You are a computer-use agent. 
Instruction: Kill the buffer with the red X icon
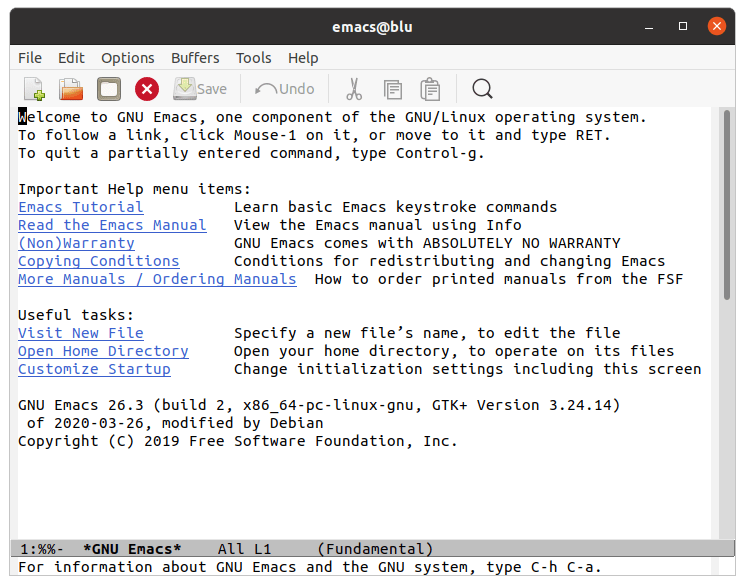click(147, 89)
